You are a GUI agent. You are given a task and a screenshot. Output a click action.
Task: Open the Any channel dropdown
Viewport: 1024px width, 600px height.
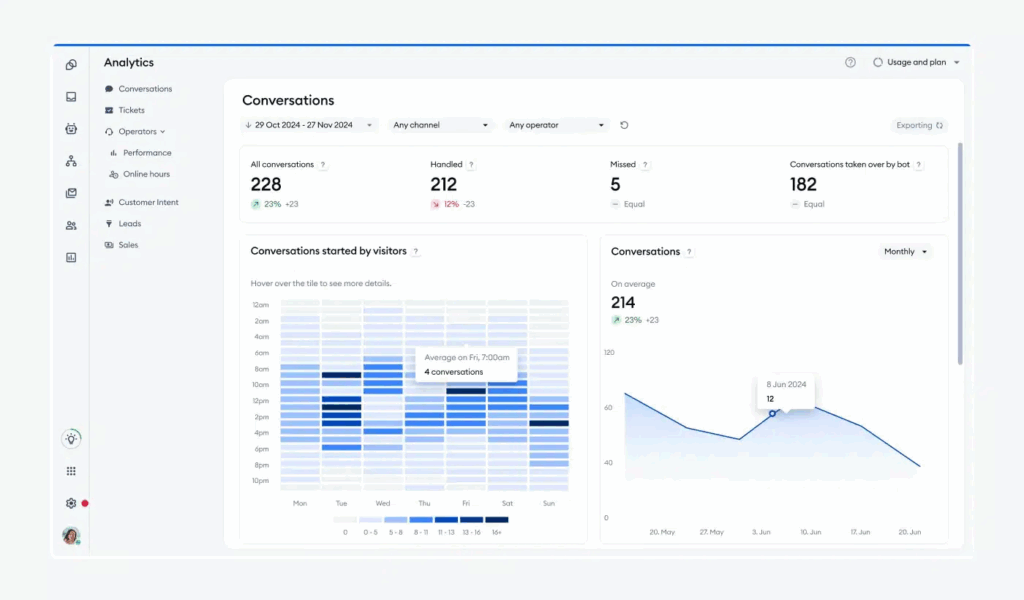tap(440, 125)
